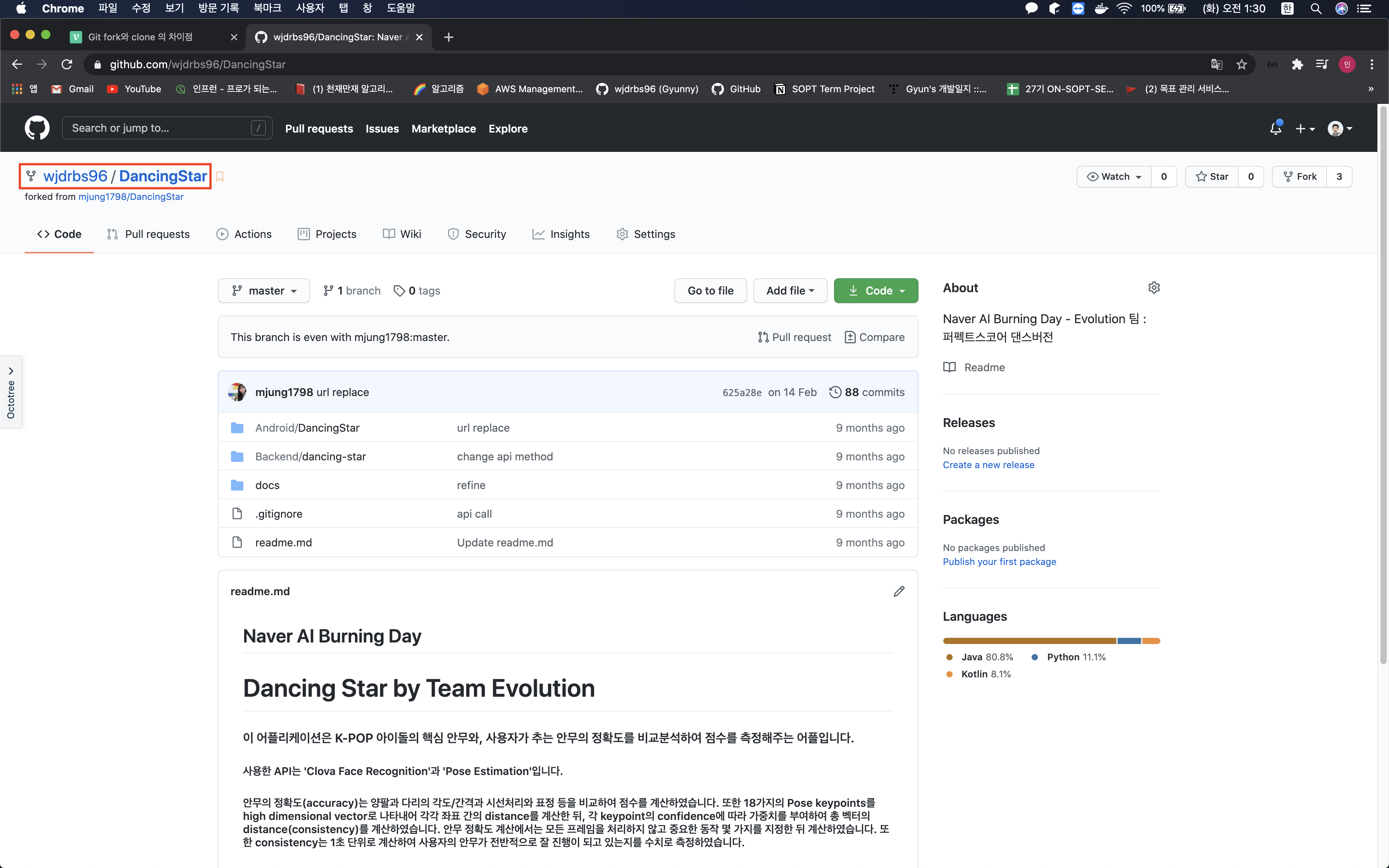Bookmark page with star icon
Image resolution: width=1389 pixels, height=868 pixels.
[x=1241, y=64]
